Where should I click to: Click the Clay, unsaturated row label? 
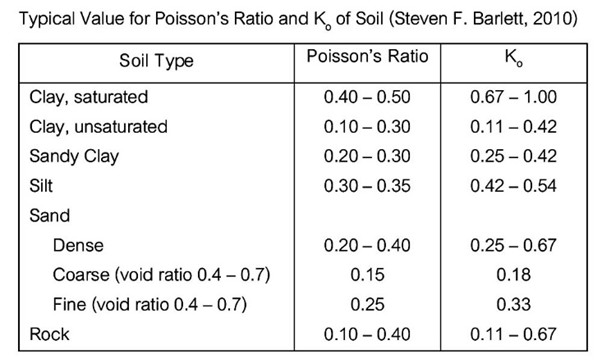(99, 127)
